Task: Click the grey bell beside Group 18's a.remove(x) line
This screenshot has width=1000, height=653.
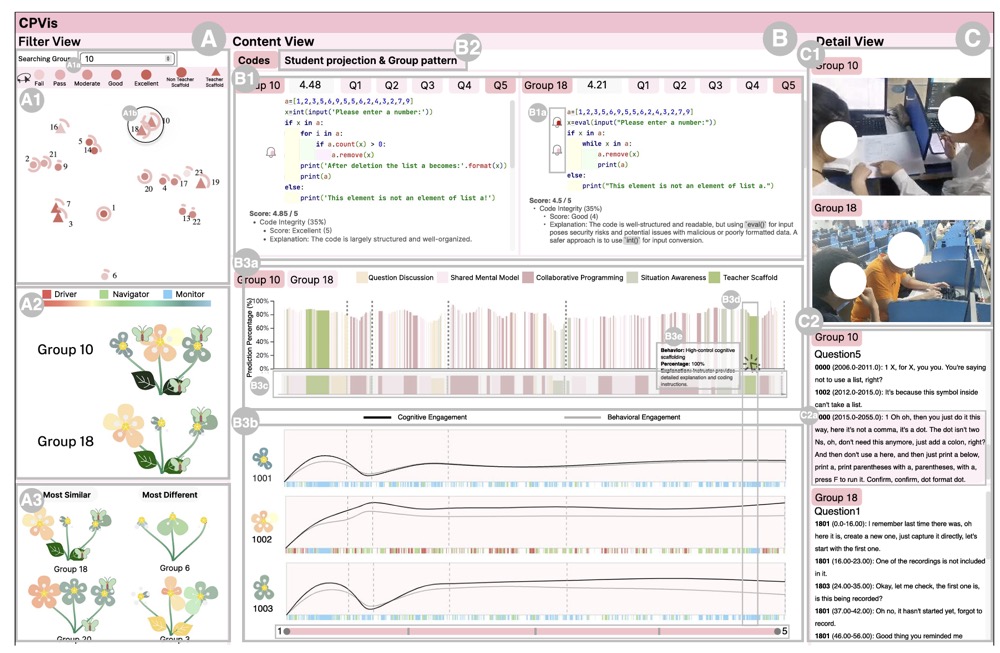Action: 557,150
